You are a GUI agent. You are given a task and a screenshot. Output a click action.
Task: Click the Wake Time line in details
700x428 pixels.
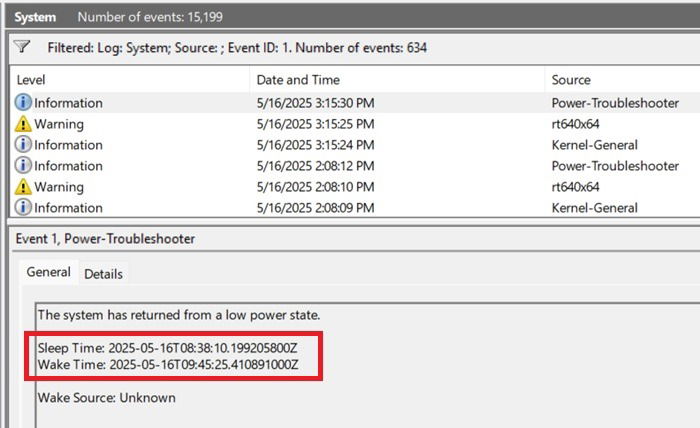pos(168,365)
